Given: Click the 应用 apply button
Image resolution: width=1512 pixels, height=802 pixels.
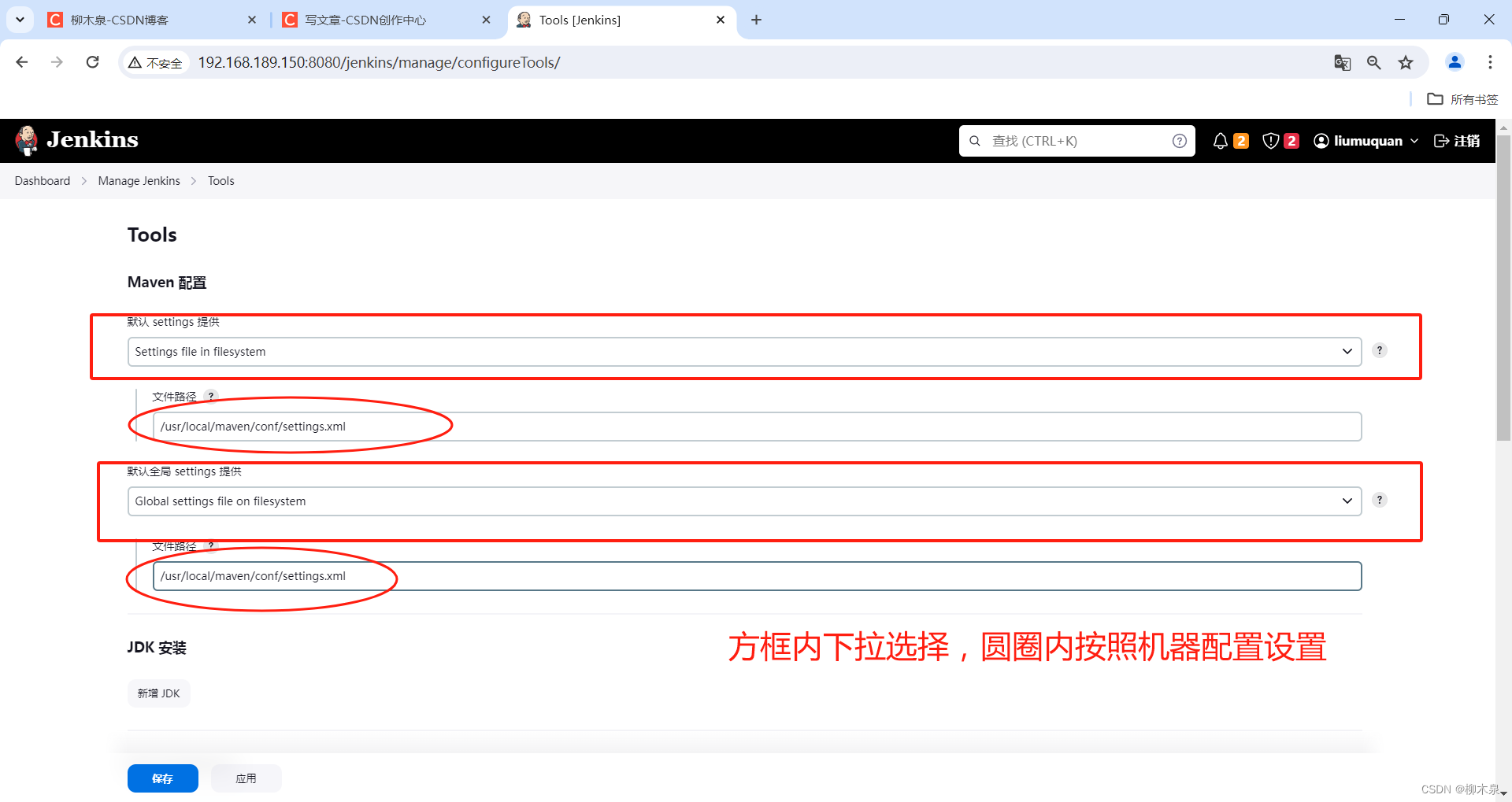Looking at the screenshot, I should point(246,778).
